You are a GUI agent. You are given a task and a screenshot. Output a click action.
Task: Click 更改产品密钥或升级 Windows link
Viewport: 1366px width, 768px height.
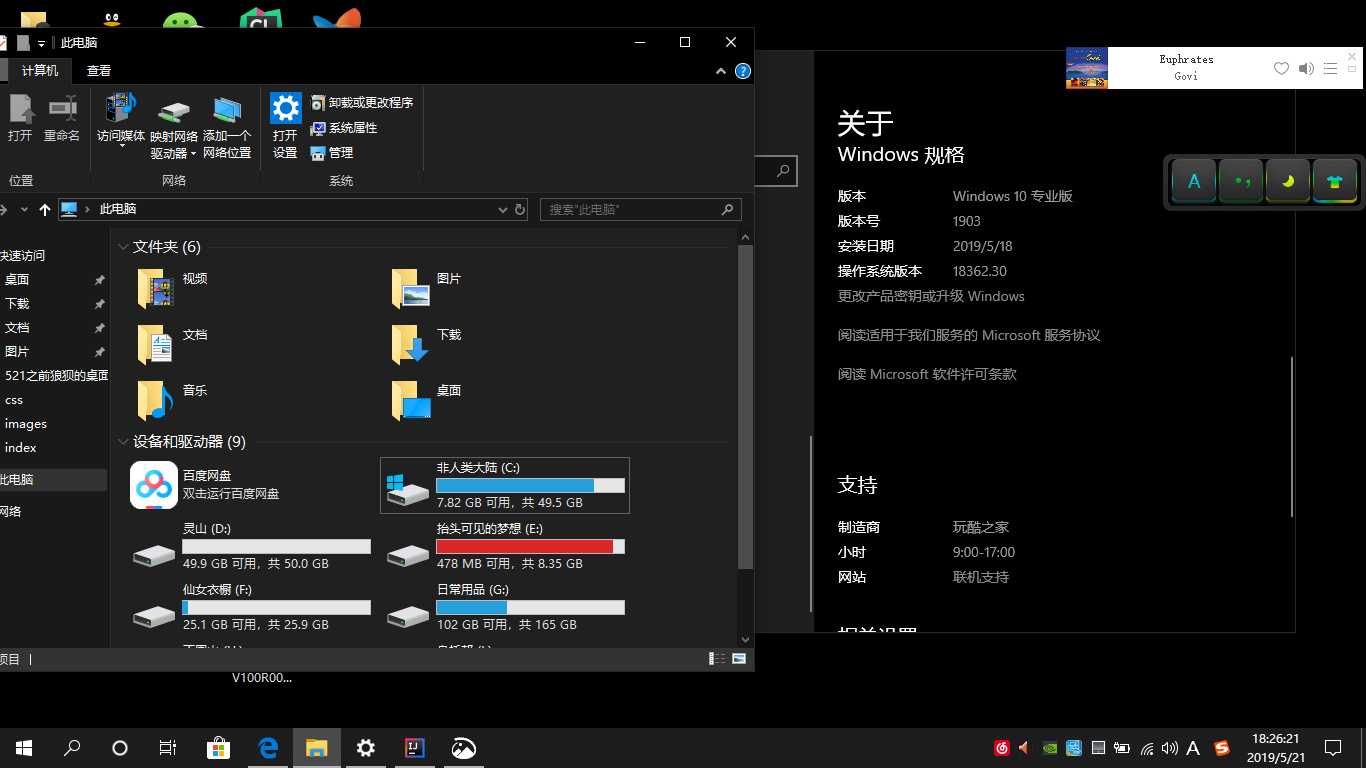coord(931,296)
